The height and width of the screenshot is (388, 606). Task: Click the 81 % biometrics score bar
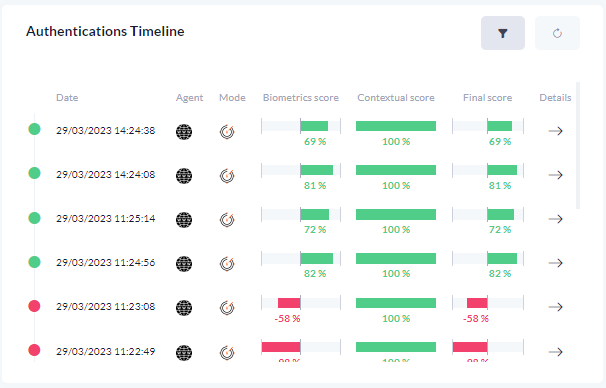[x=301, y=170]
